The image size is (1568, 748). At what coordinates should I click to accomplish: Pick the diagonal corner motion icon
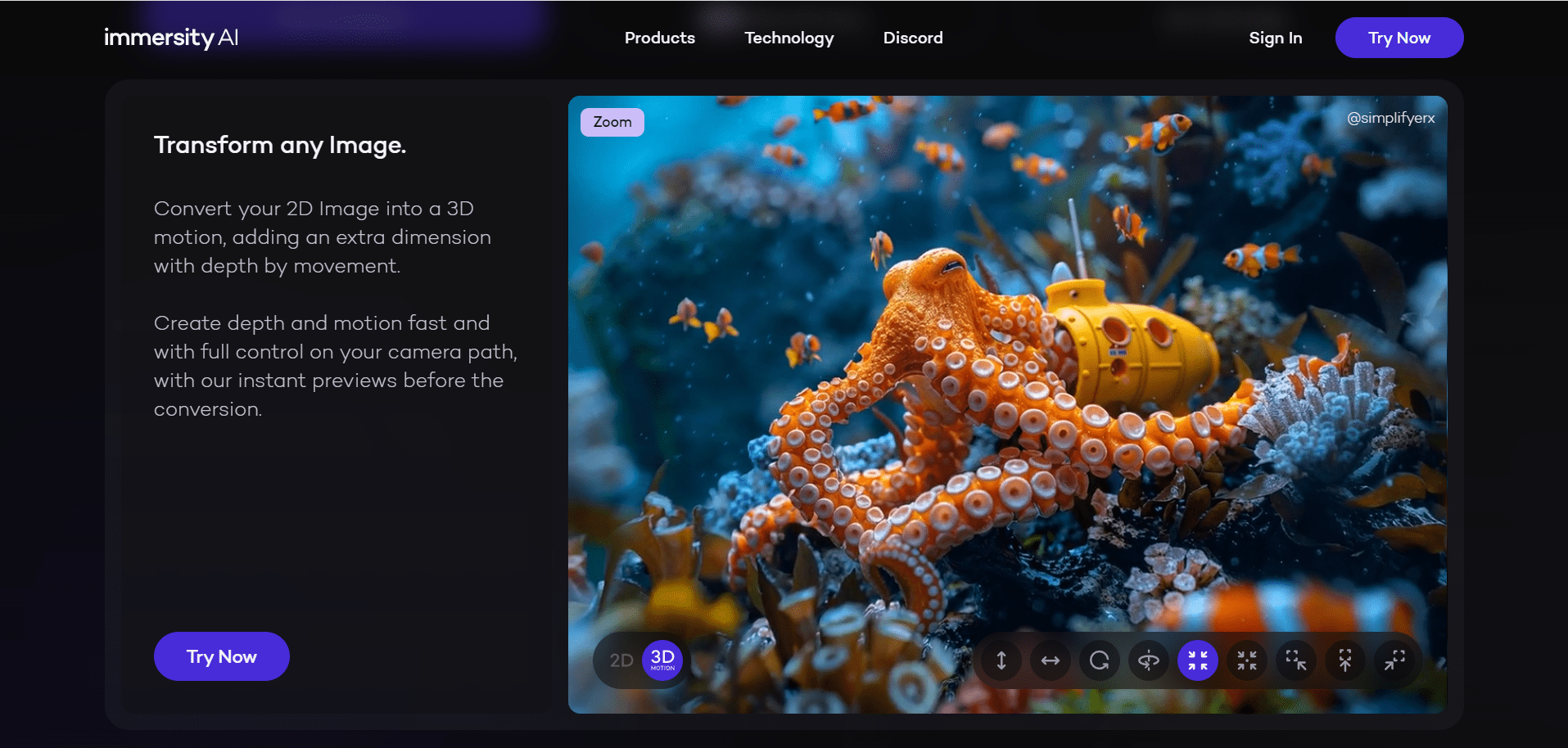click(1295, 660)
